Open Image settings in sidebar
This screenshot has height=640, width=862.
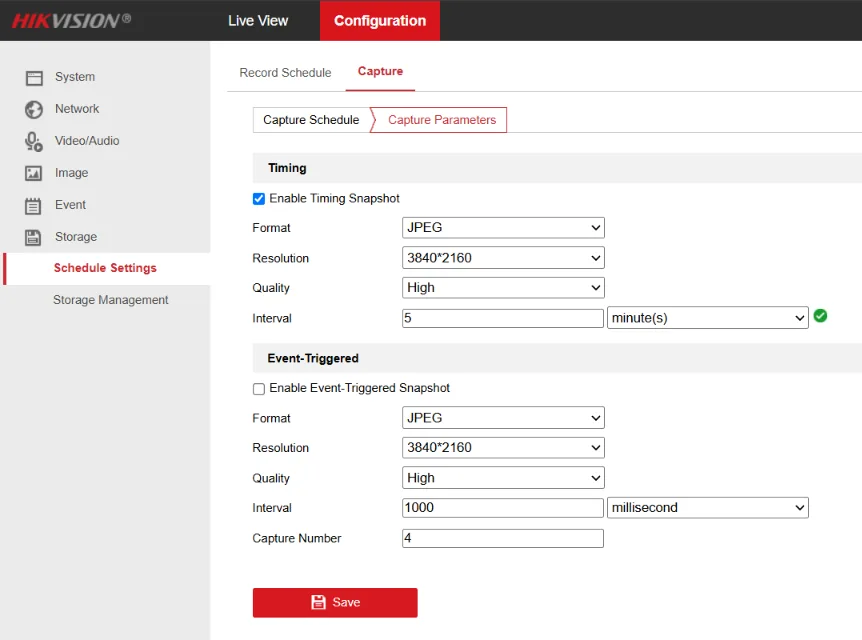click(71, 173)
